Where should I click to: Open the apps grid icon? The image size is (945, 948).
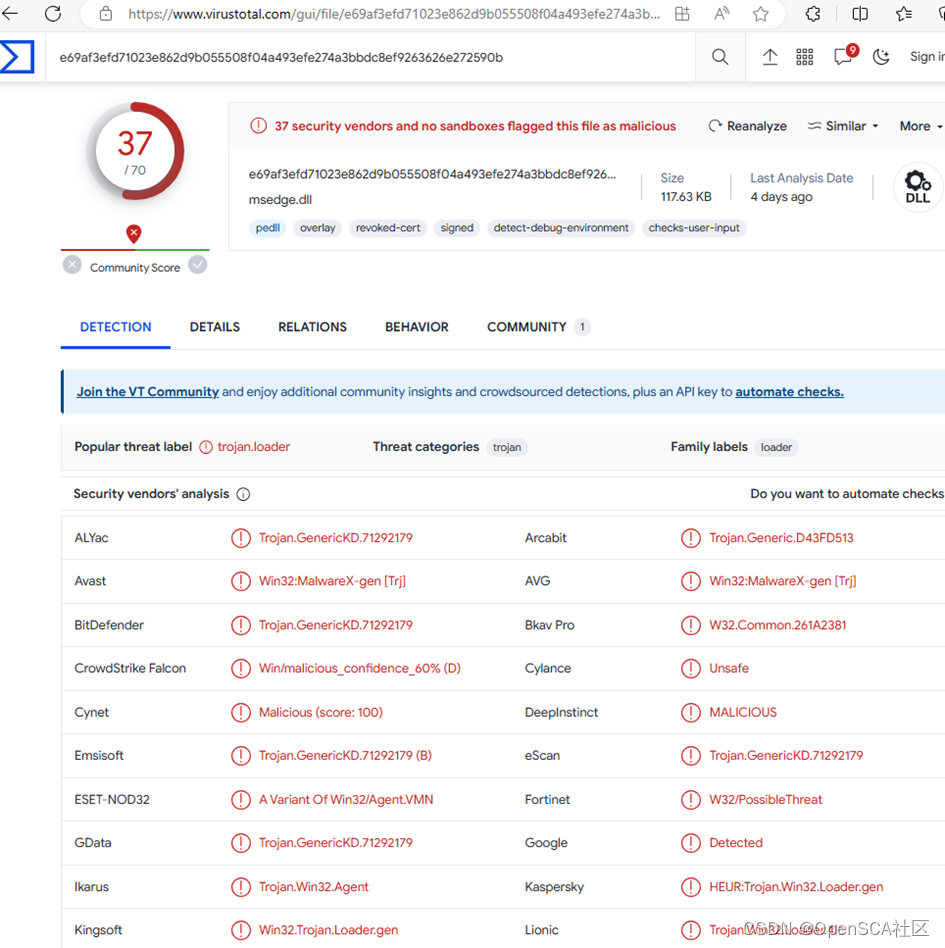tap(804, 57)
